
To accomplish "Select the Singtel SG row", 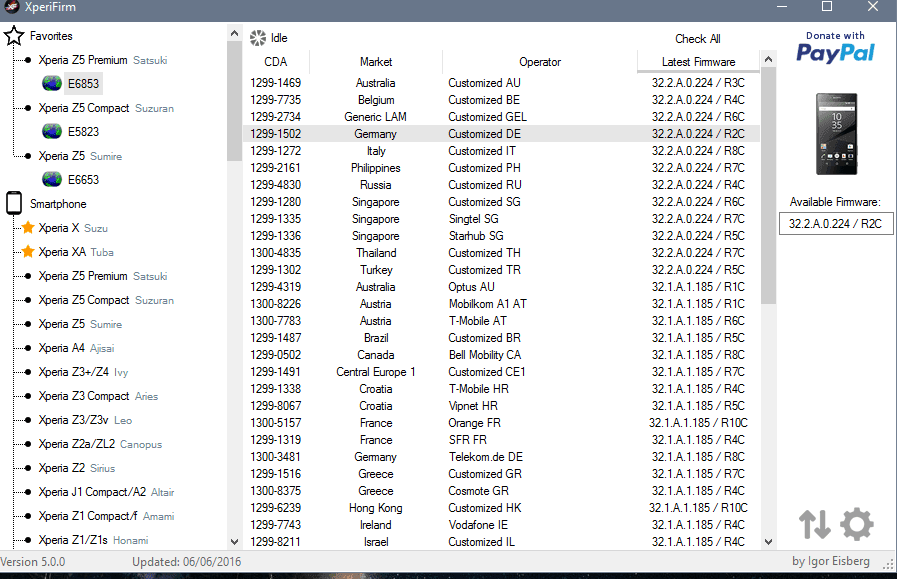I will pos(502,219).
